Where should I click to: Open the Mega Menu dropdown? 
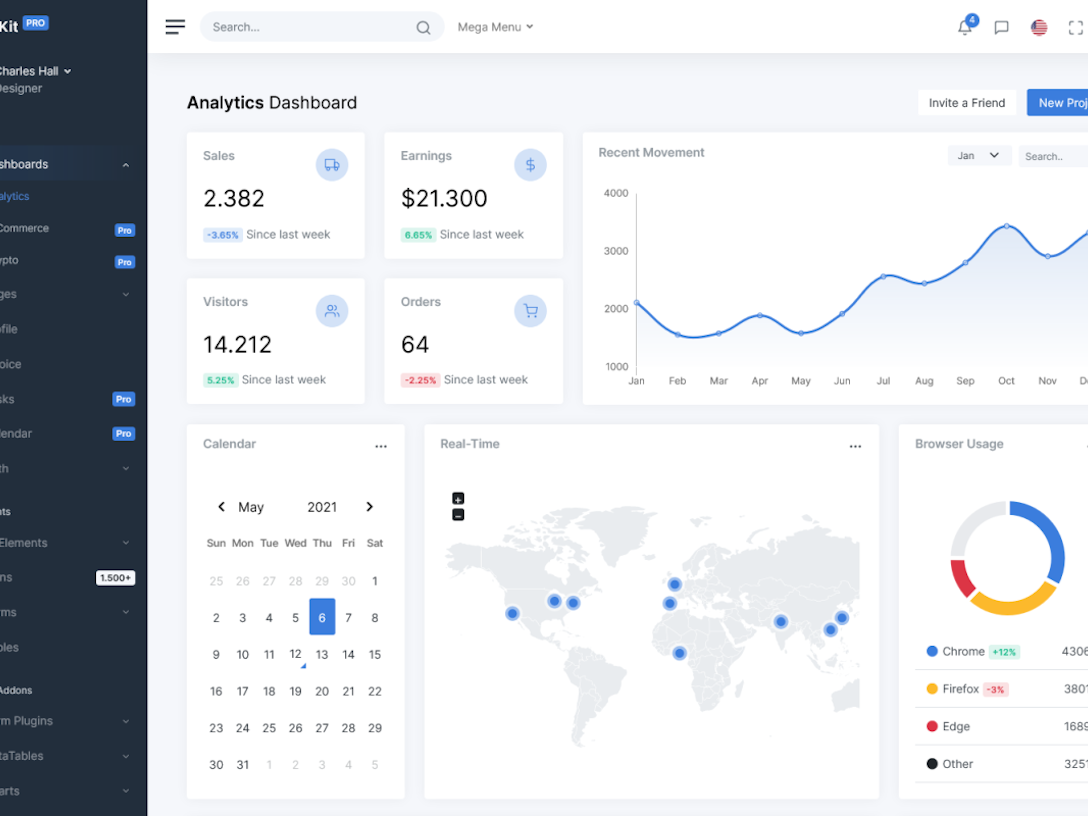(x=495, y=27)
